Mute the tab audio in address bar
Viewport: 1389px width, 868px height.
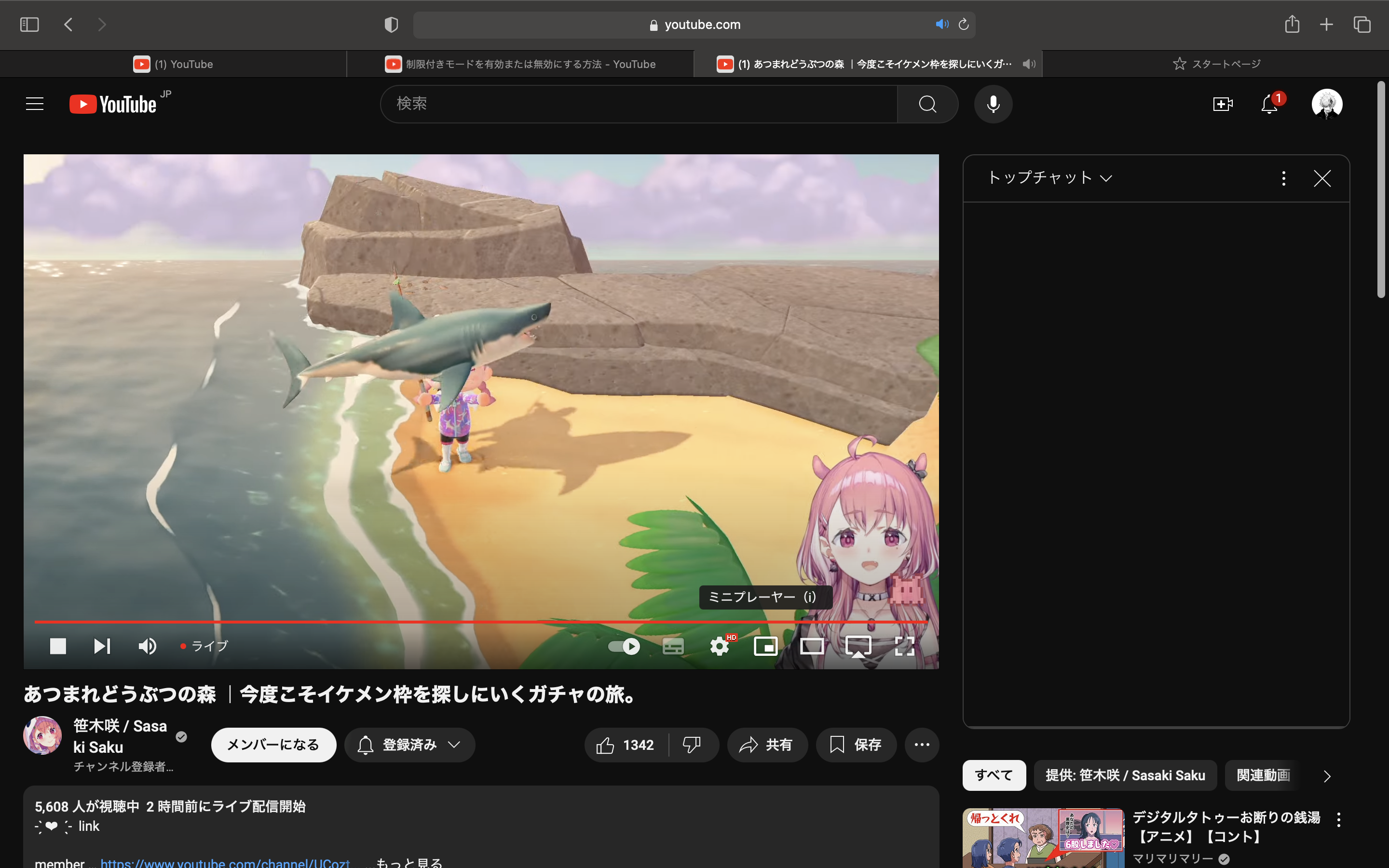click(x=942, y=24)
